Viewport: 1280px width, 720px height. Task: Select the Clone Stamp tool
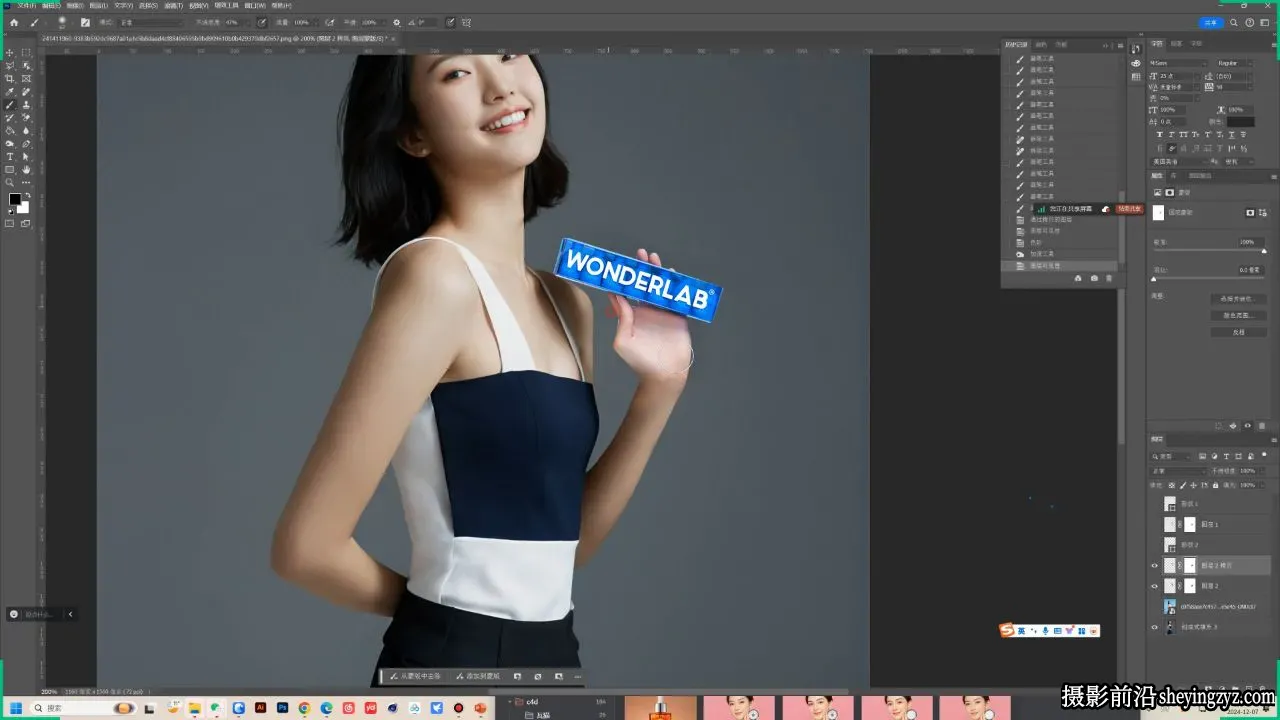click(26, 104)
